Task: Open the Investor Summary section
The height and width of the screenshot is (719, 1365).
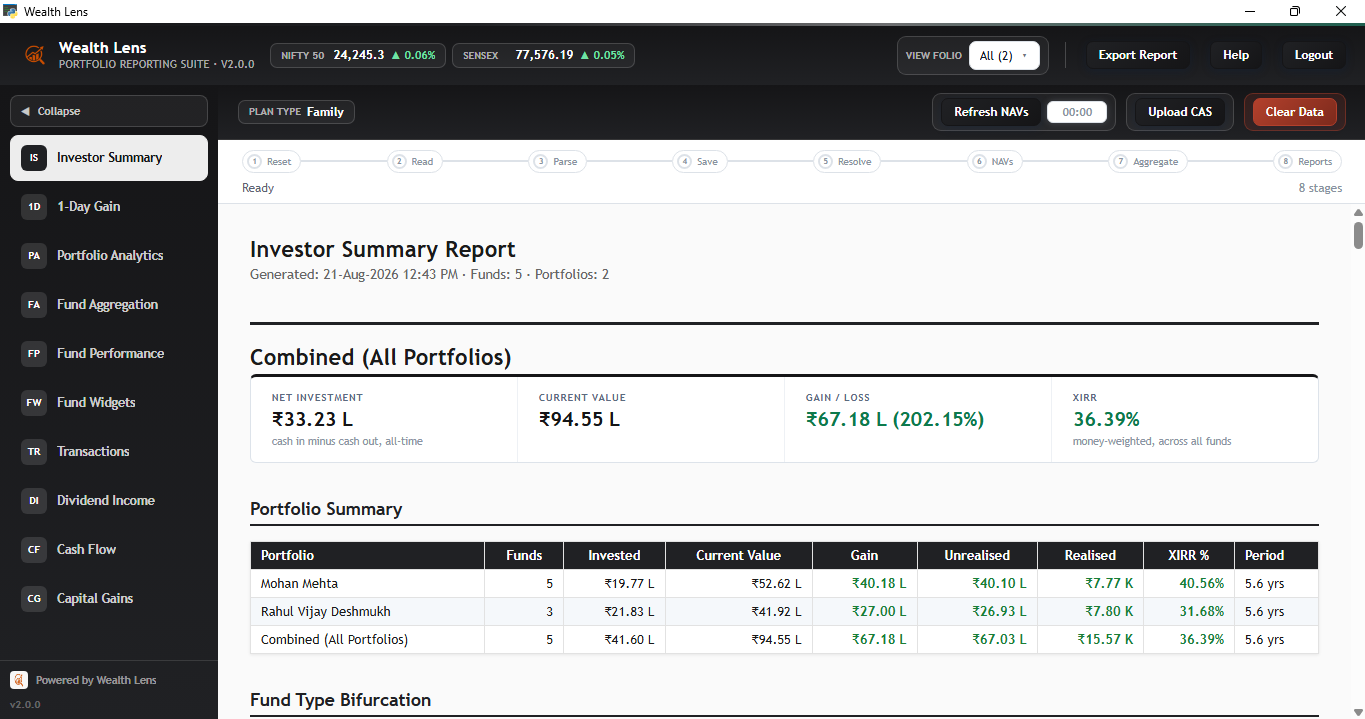Action: click(x=109, y=158)
